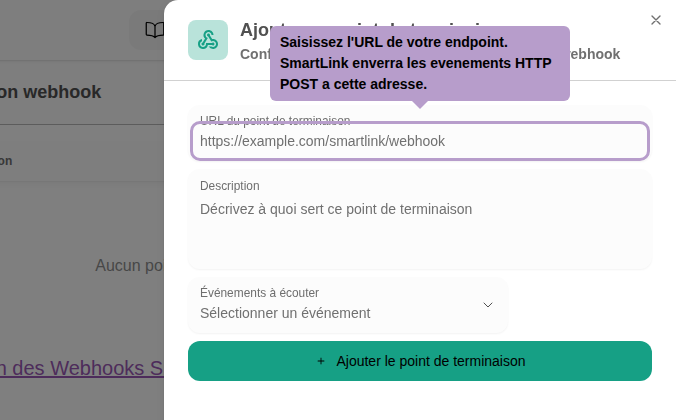Click the plus icon on the add button
Screen dimensions: 676x420
(x=321, y=361)
